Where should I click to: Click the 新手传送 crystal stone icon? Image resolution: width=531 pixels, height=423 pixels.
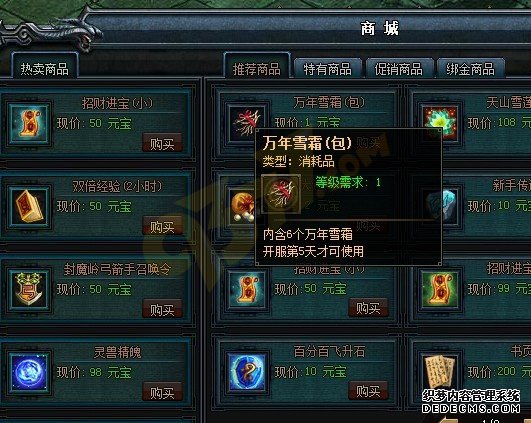(x=443, y=205)
